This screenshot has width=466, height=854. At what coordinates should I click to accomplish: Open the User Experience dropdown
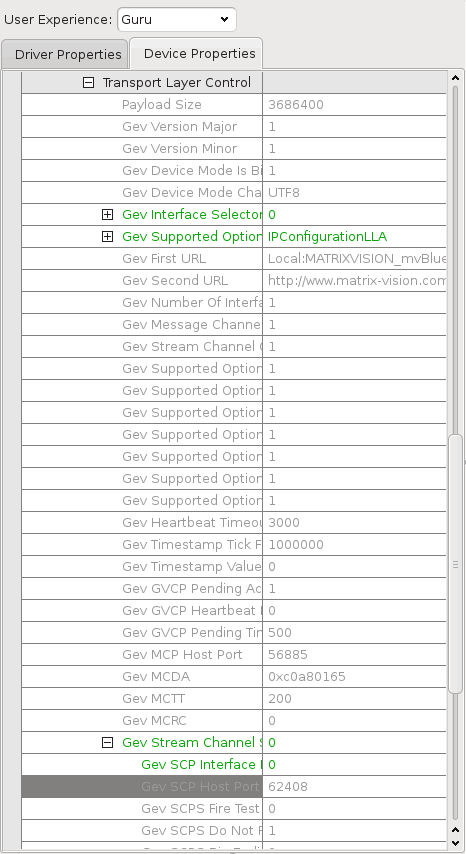(176, 20)
